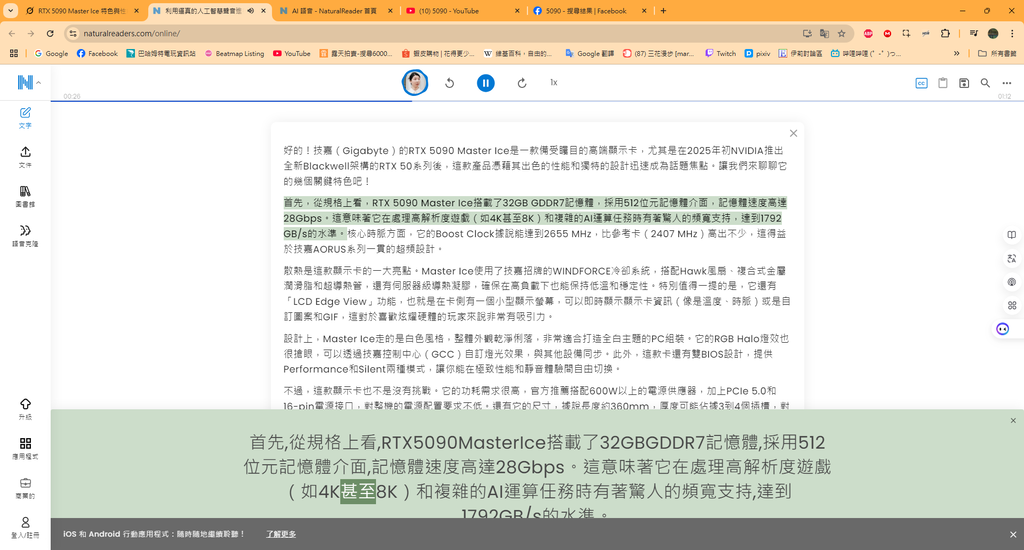The height and width of the screenshot is (550, 1024).
Task: Open the Facebook bookmark
Action: coord(97,54)
